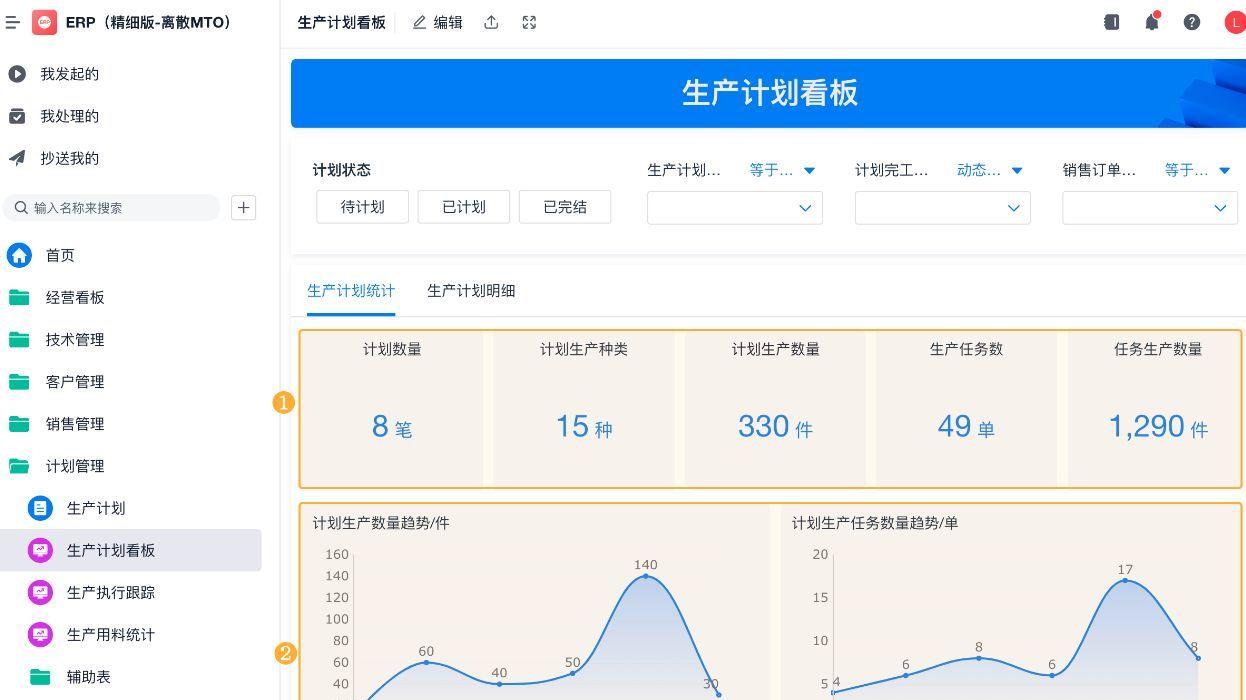1246x700 pixels.
Task: Toggle the 待计划 status filter
Action: [362, 207]
